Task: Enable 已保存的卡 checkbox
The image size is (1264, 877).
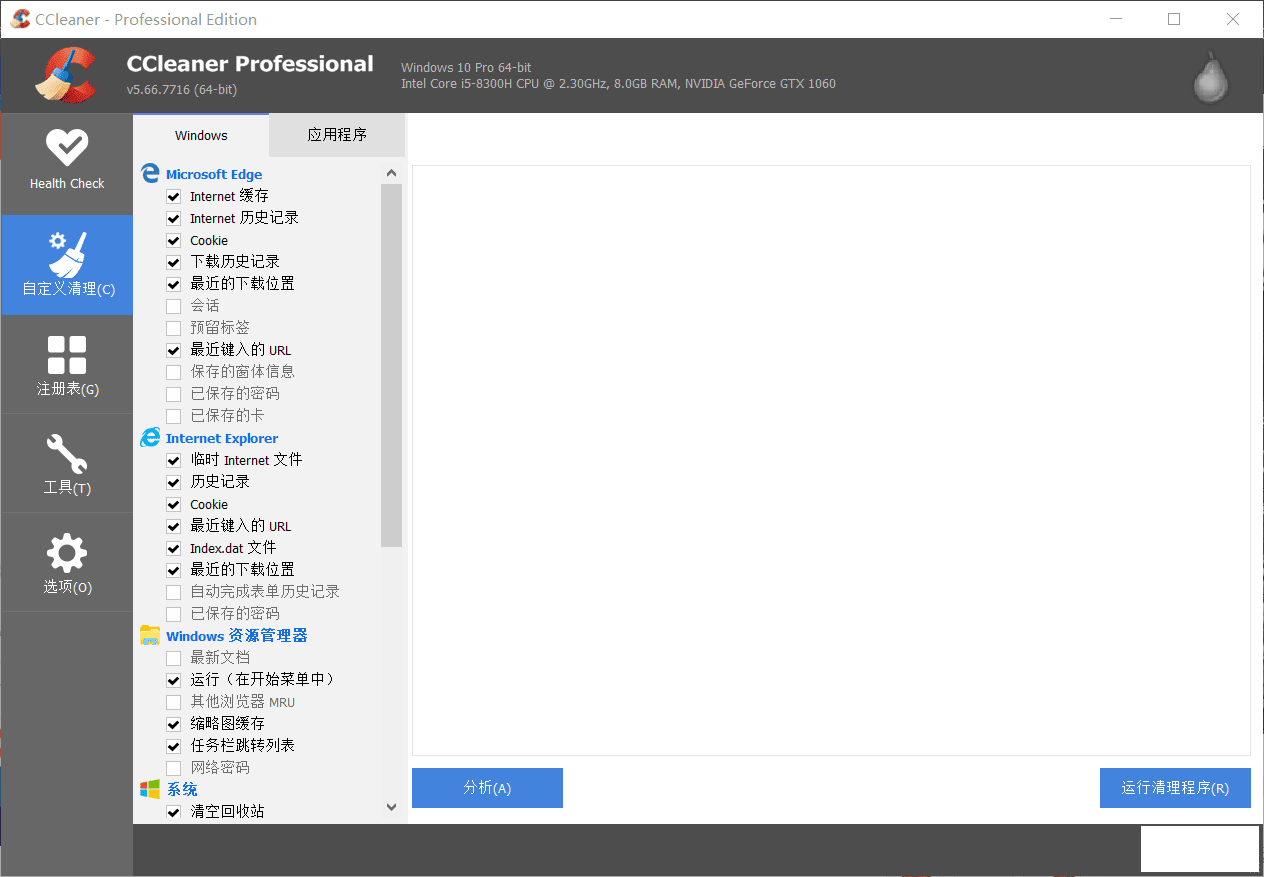Action: [174, 416]
